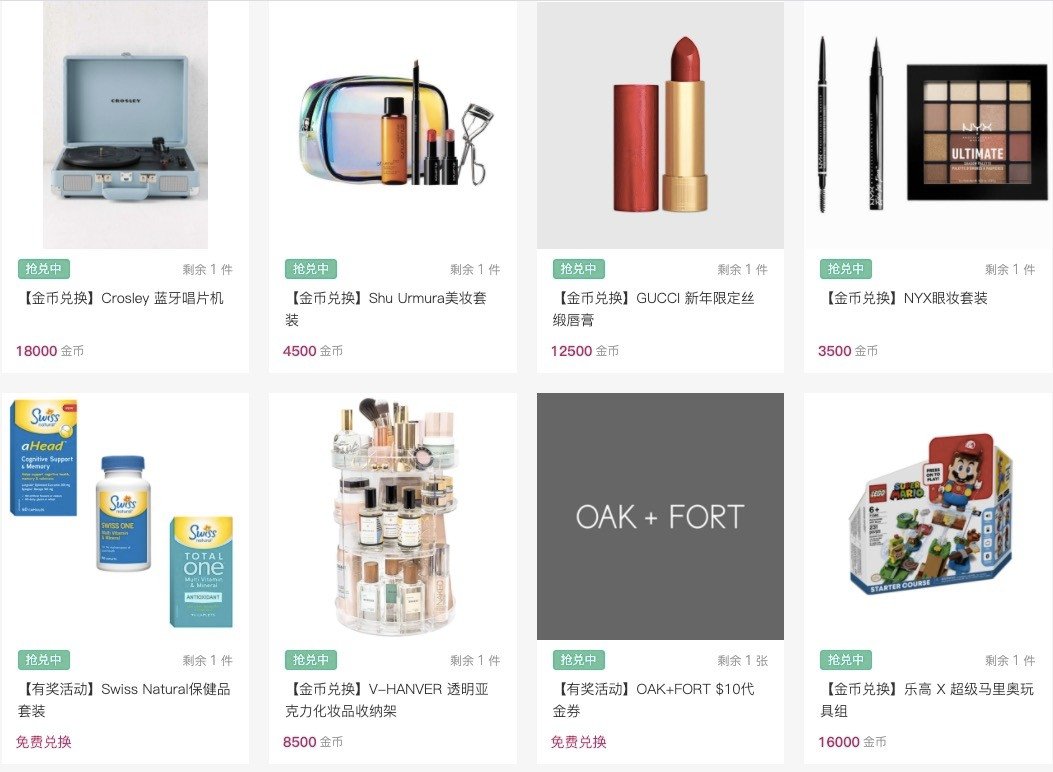Open the Swiss Natural supplements image
This screenshot has width=1053, height=772.
126,516
